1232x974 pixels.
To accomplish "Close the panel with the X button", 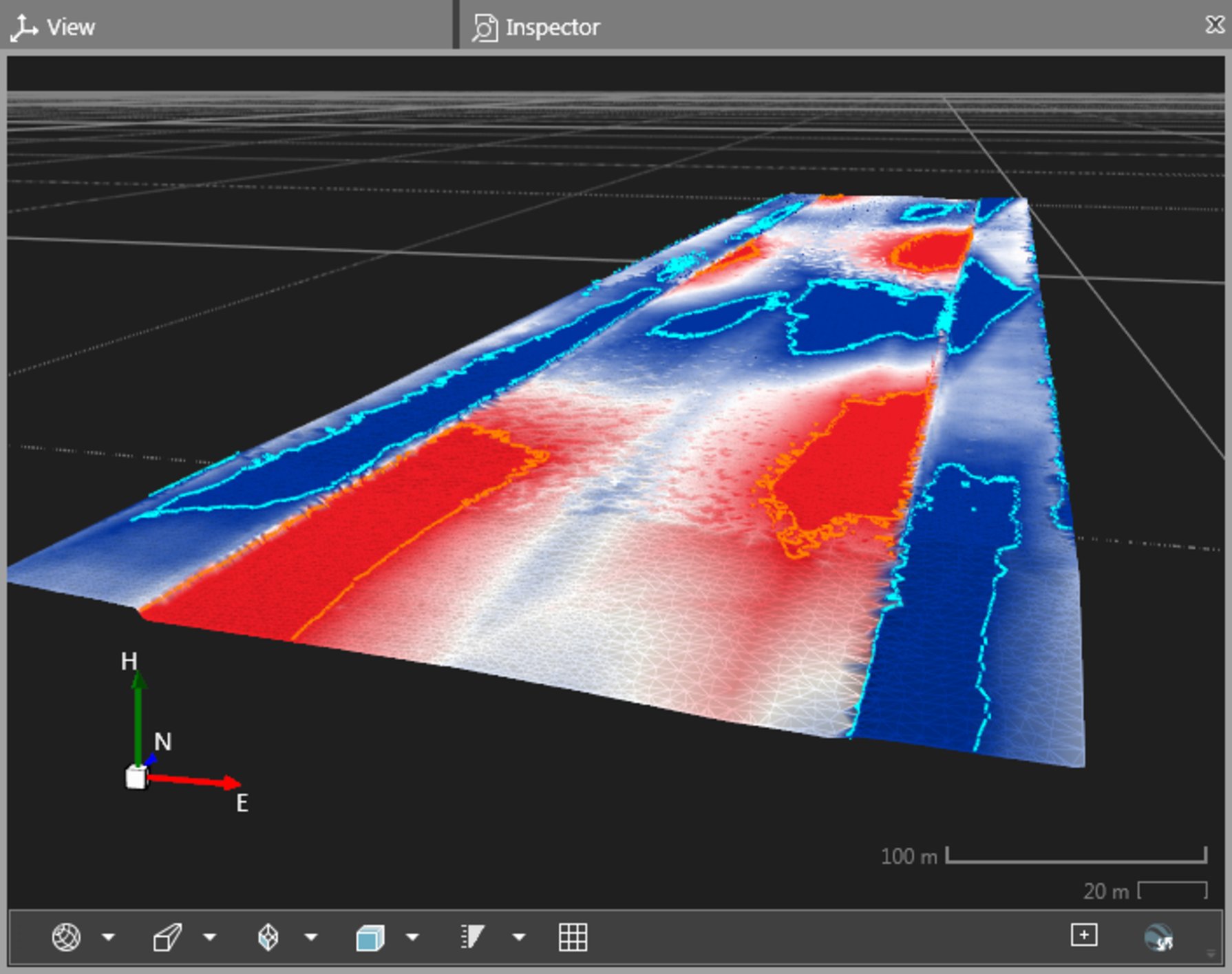I will 1215,25.
